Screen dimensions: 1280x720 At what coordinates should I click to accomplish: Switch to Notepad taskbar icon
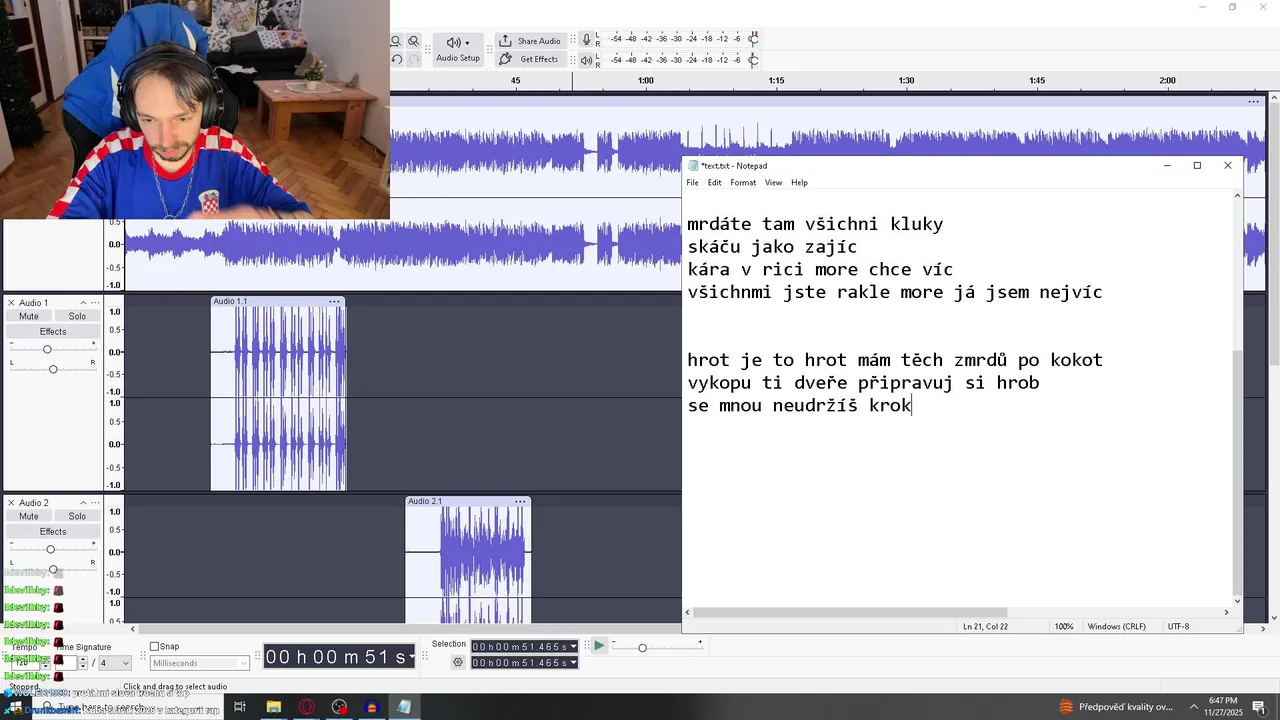404,707
